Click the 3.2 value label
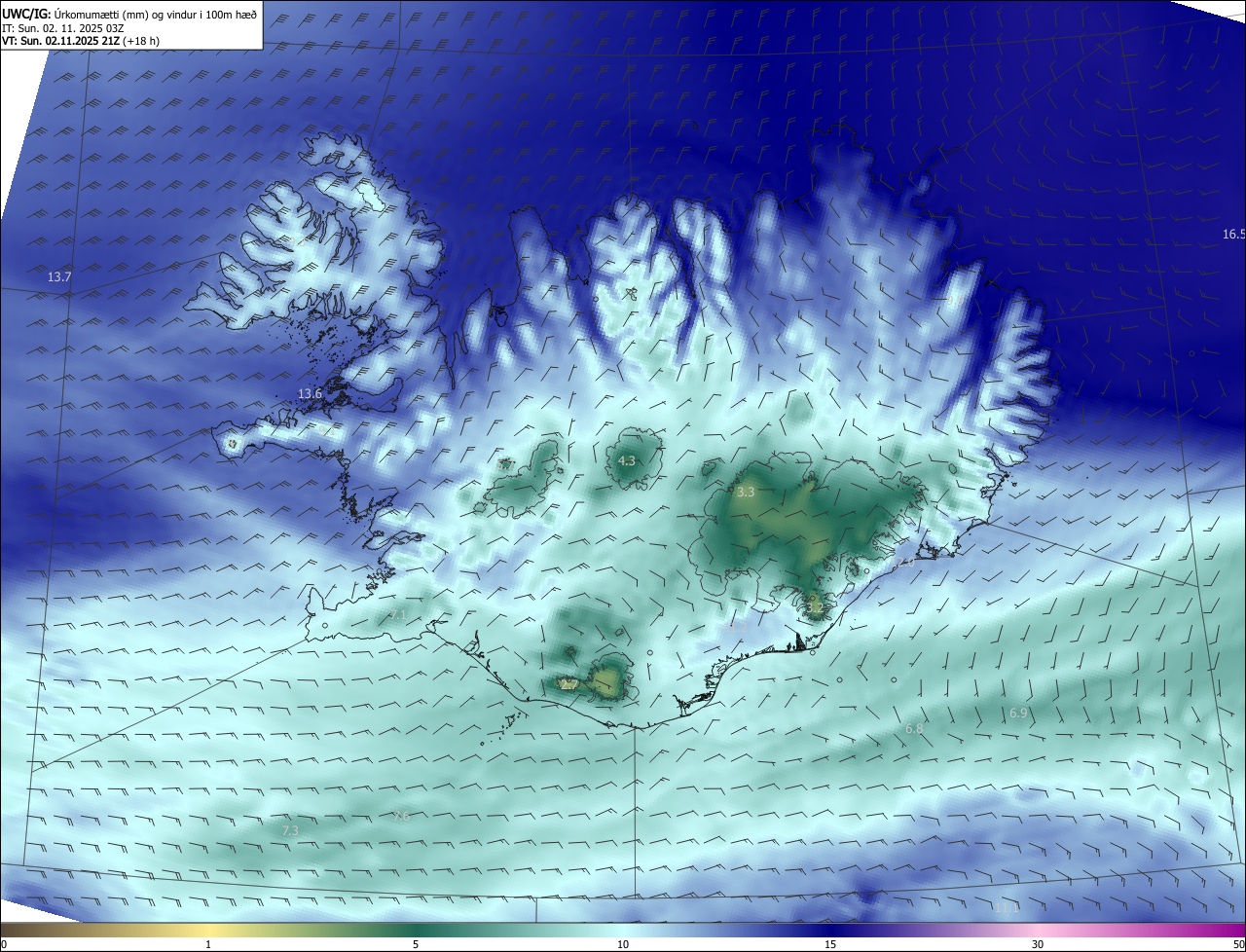Viewport: 1246px width, 952px height. [x=815, y=608]
